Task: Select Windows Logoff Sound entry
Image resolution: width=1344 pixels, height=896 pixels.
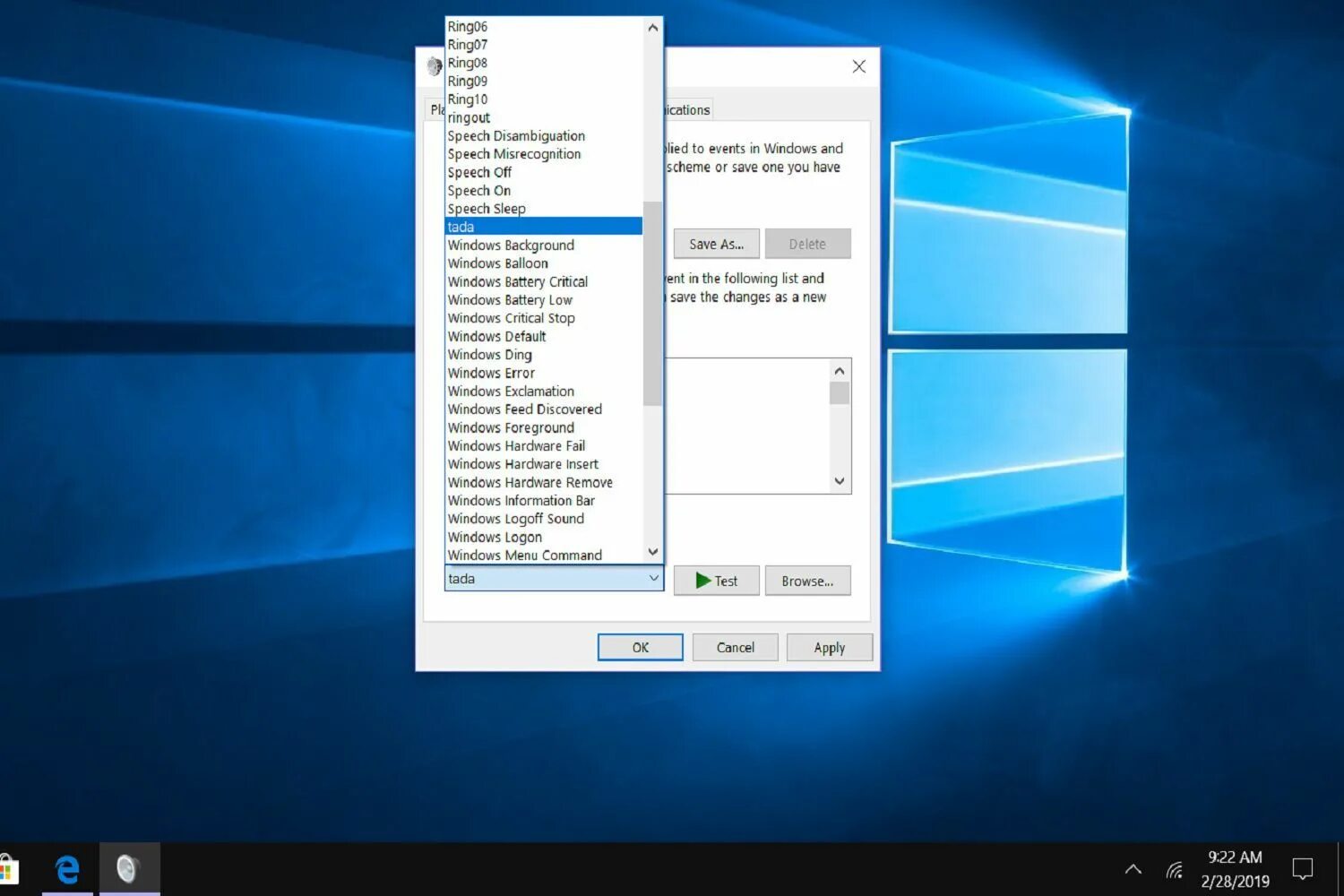Action: point(544,519)
